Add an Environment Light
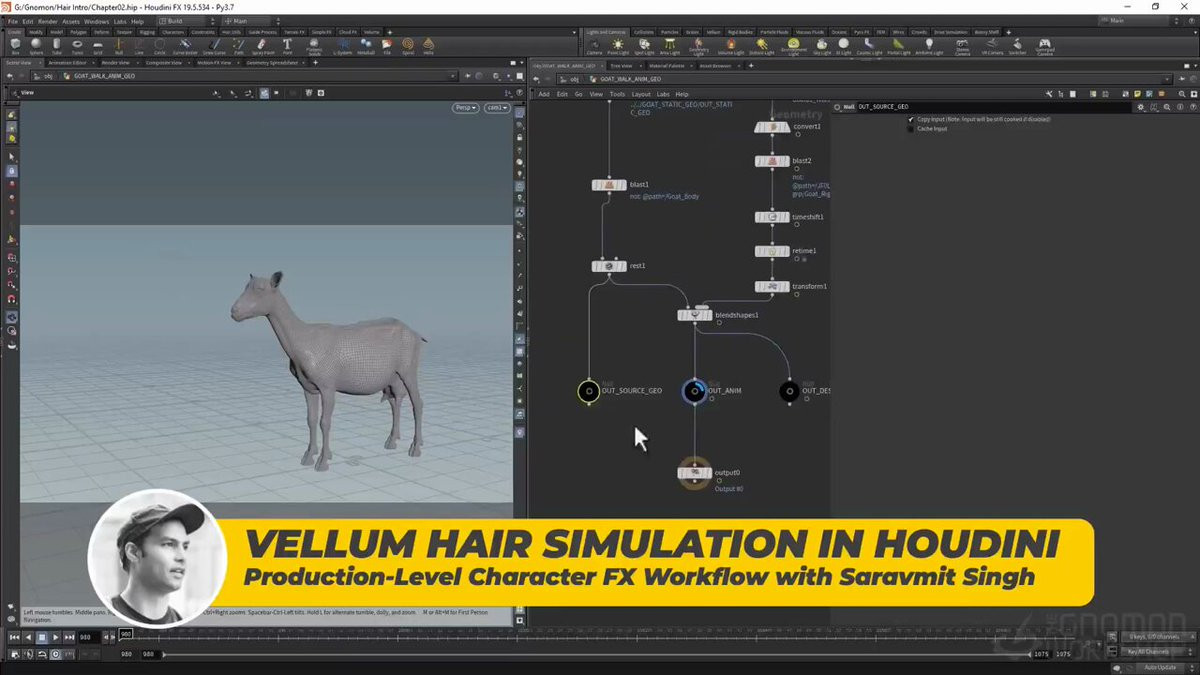1200x675 pixels. pyautogui.click(x=793, y=46)
